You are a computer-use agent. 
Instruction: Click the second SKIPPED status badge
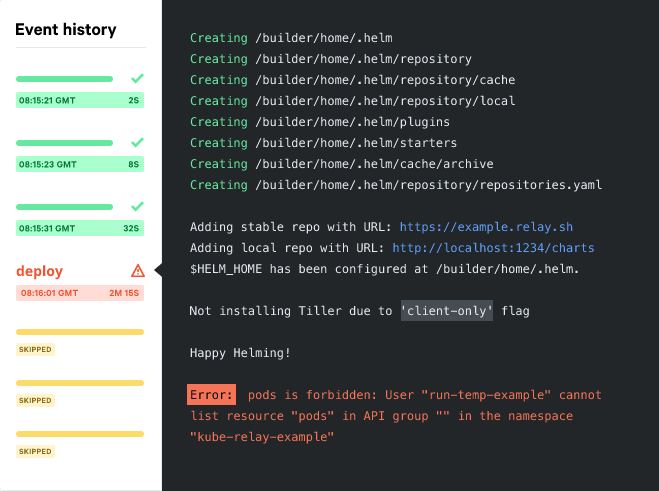[35, 400]
